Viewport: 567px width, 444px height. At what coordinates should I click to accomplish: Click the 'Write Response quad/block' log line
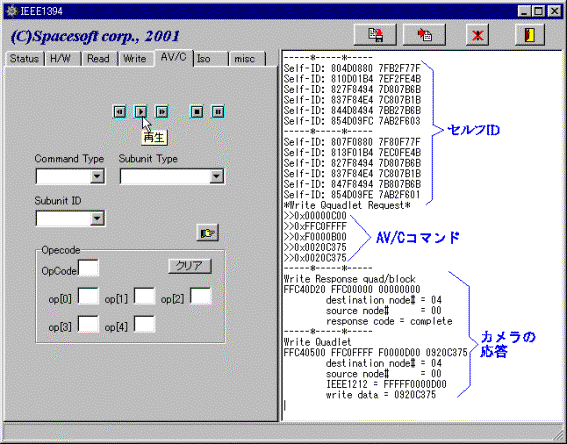pos(350,279)
